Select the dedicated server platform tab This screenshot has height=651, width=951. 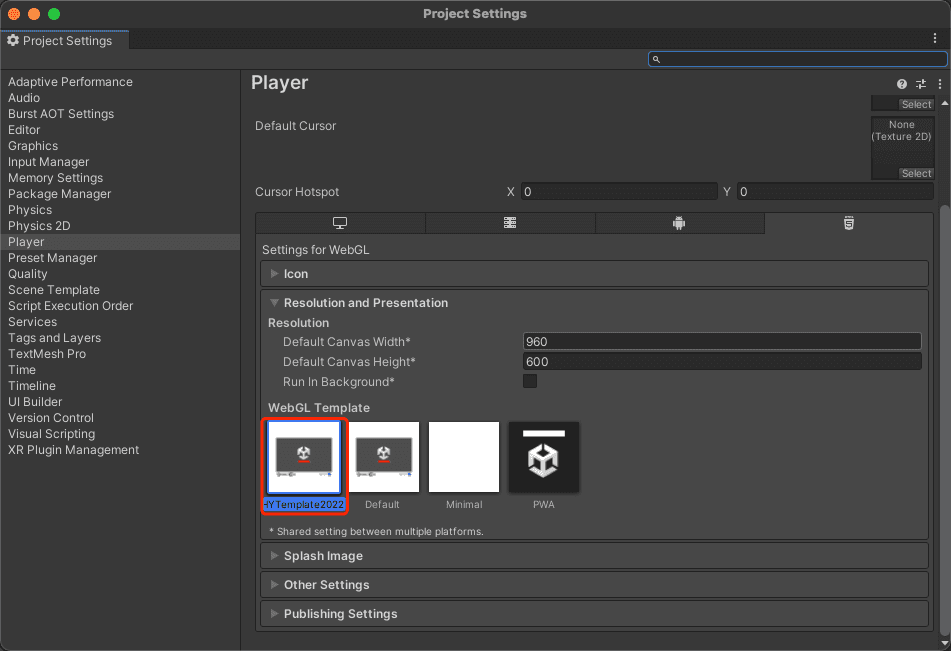tap(510, 223)
